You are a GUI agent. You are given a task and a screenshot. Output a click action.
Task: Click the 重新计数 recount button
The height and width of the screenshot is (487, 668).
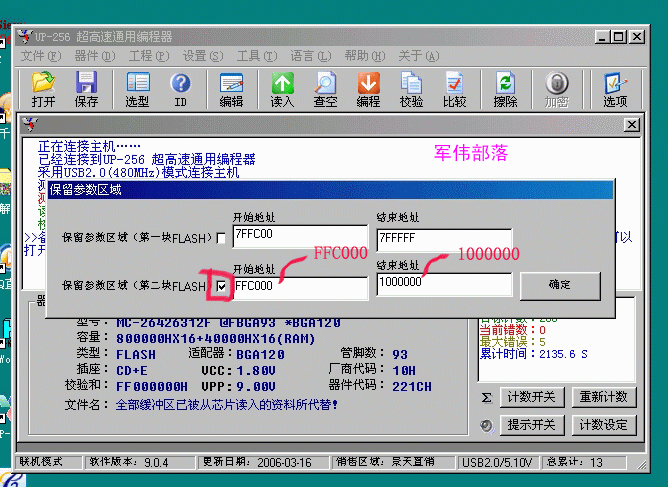603,397
